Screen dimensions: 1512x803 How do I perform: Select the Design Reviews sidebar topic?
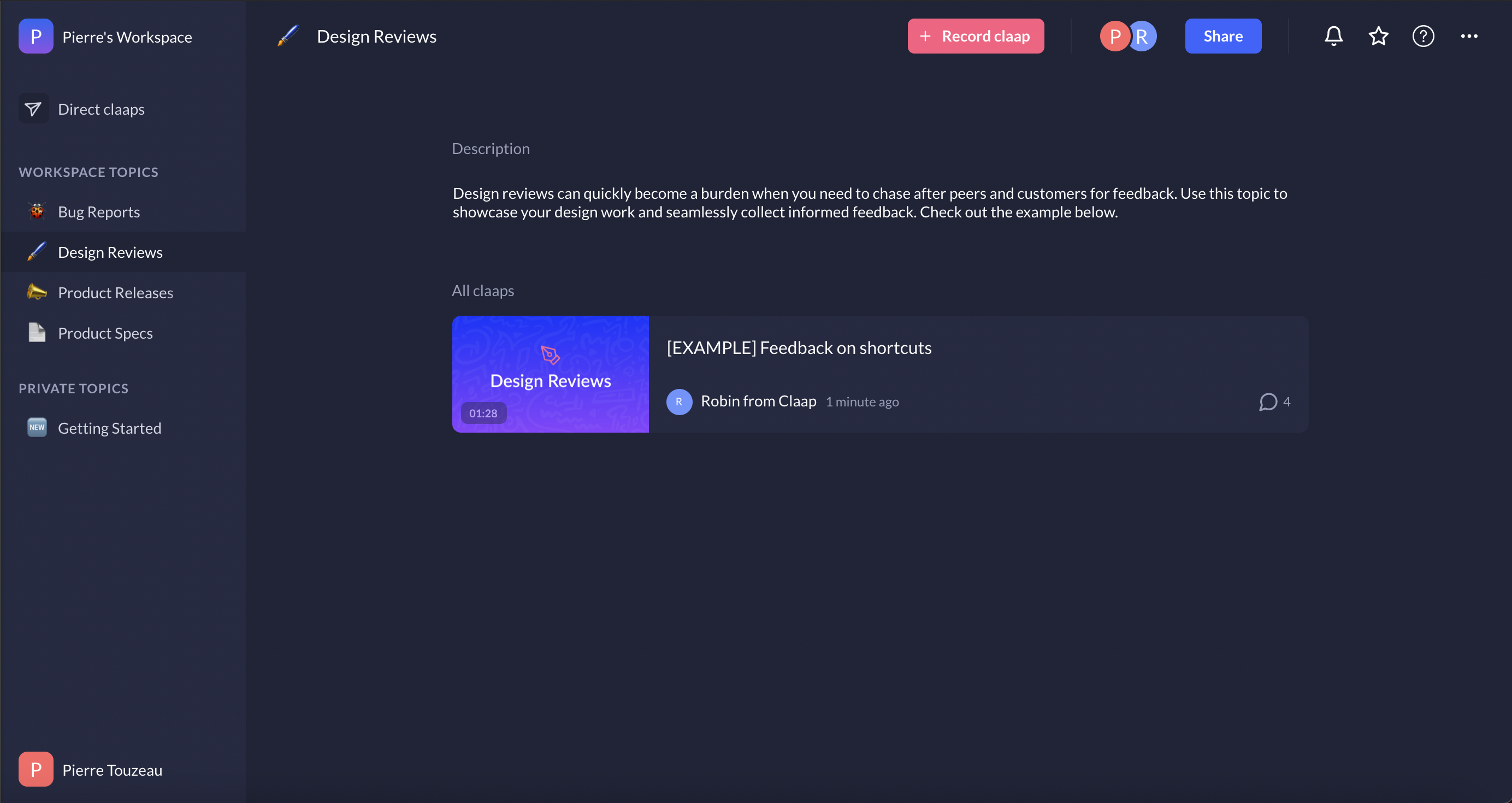point(110,252)
